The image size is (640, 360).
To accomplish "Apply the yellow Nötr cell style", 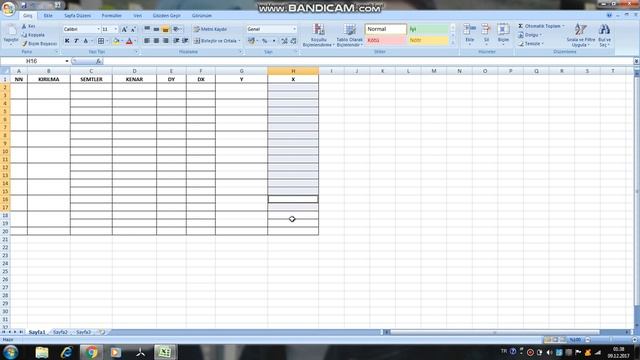I will click(428, 40).
